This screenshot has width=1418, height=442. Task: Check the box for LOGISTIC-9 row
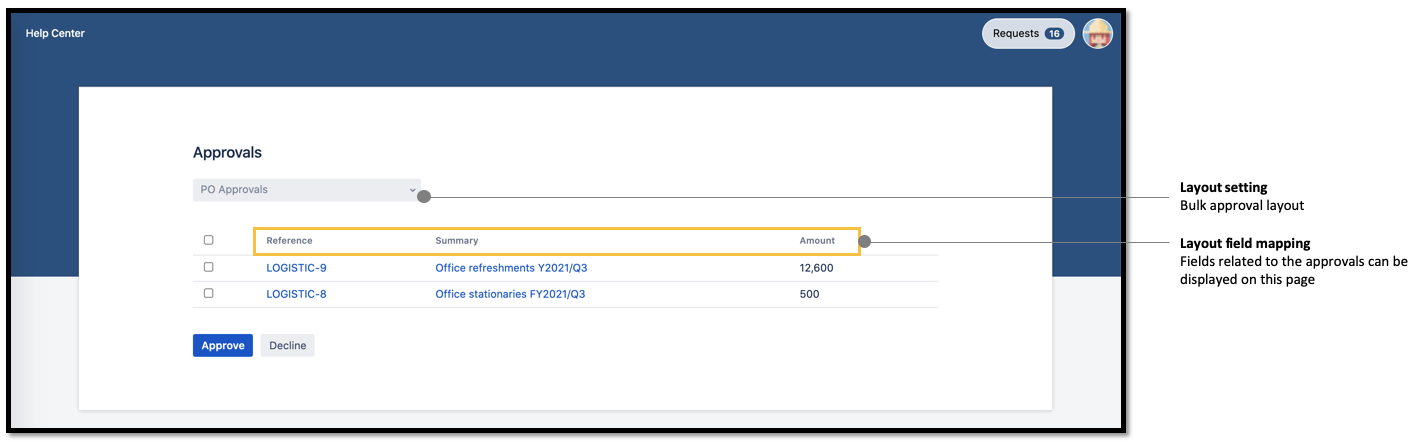coord(208,267)
